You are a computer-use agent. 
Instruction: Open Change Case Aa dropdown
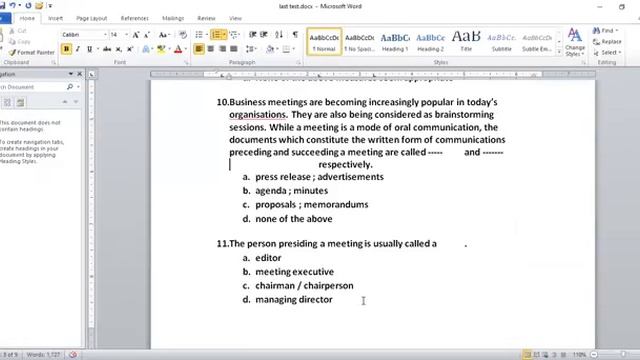[x=164, y=35]
